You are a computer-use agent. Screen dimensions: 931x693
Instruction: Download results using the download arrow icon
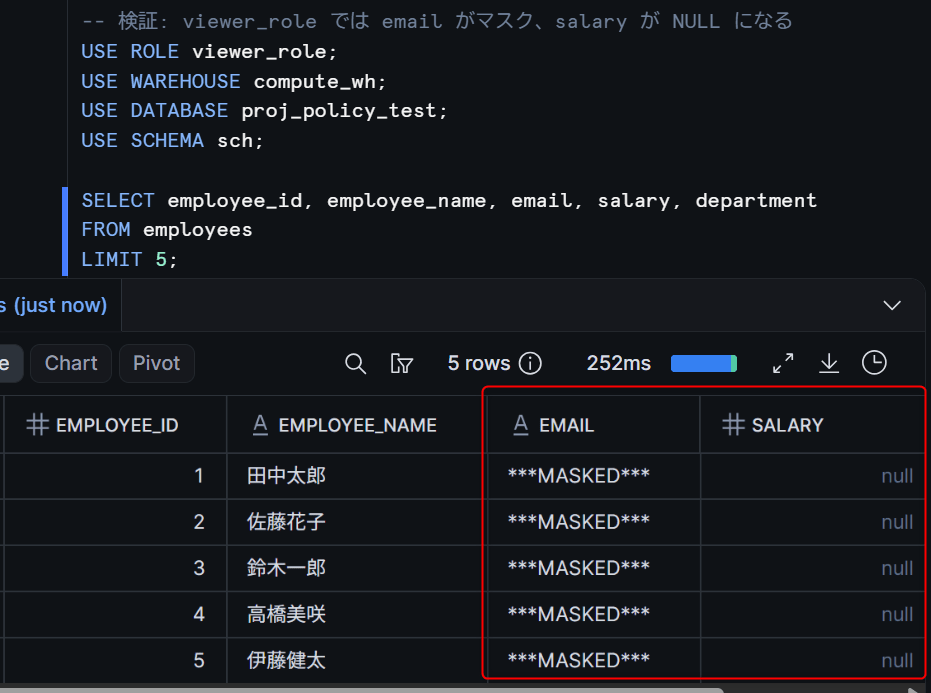coord(829,363)
